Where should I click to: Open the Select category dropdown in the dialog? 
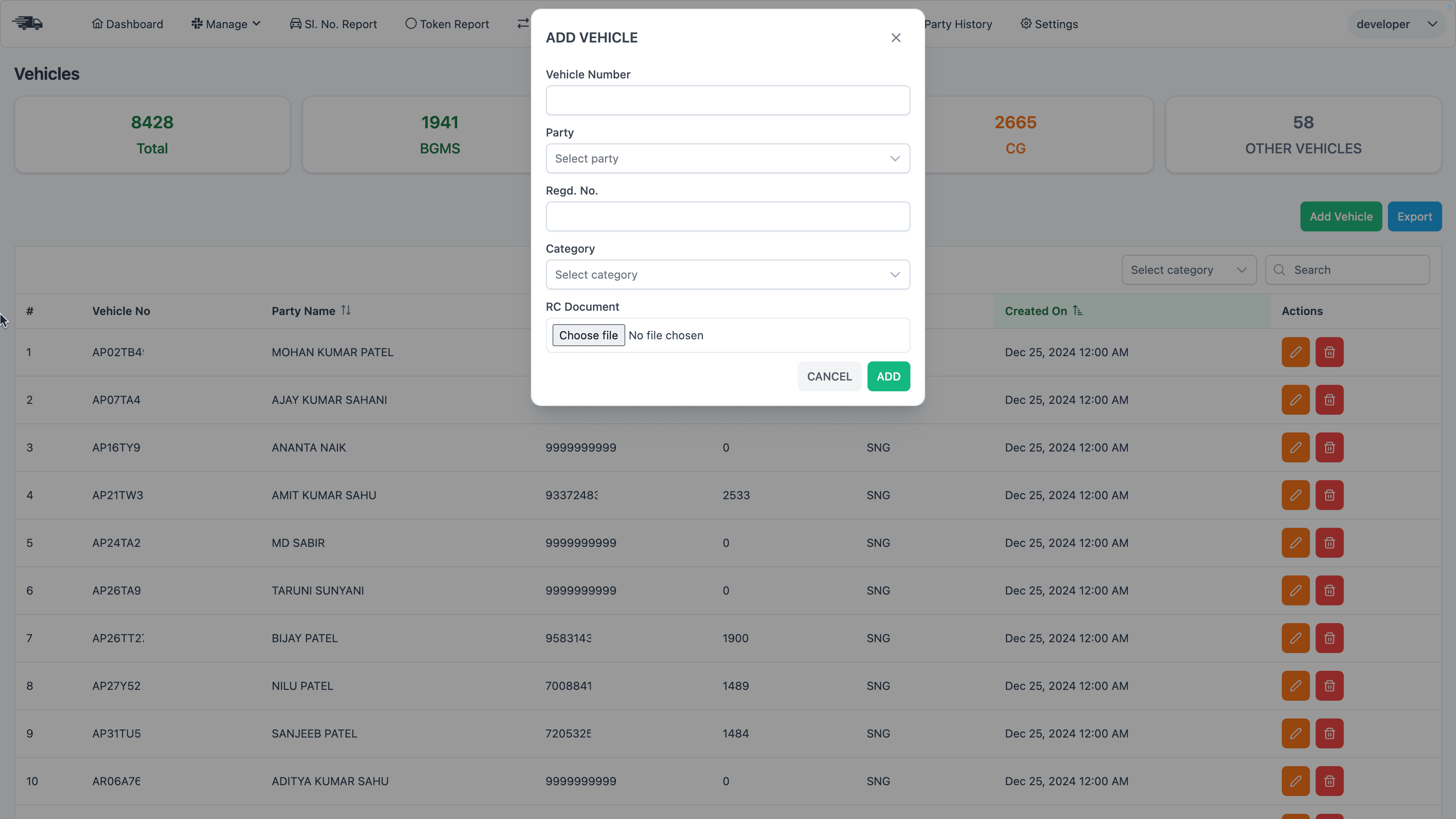tap(728, 275)
